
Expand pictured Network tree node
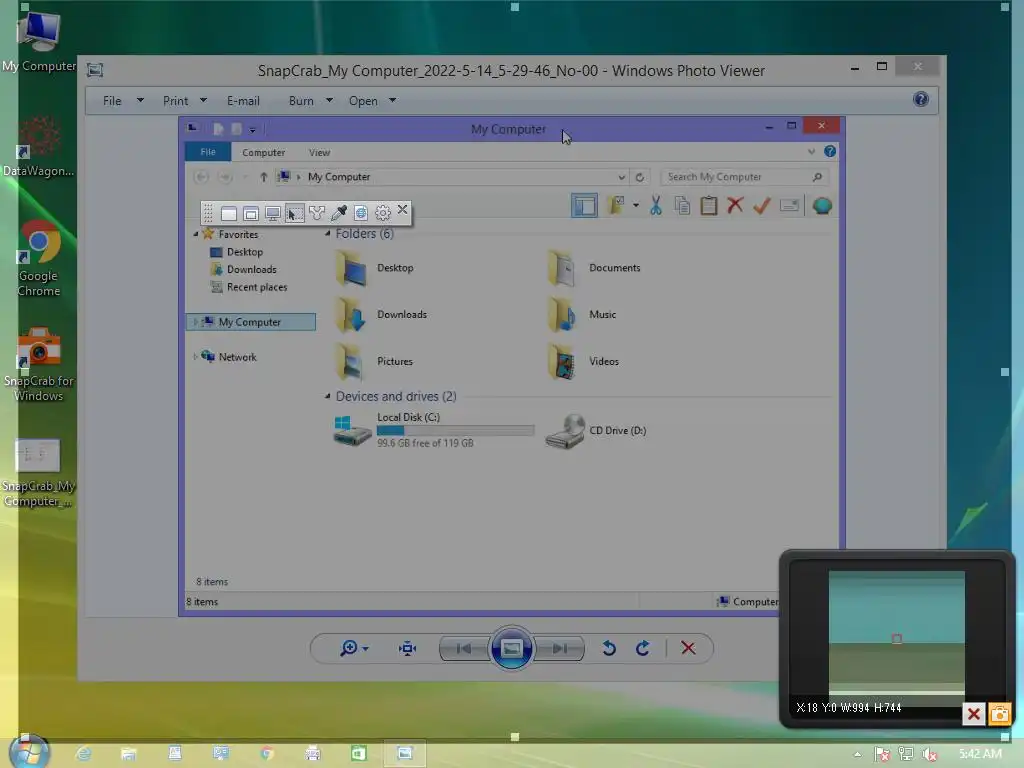pos(195,357)
